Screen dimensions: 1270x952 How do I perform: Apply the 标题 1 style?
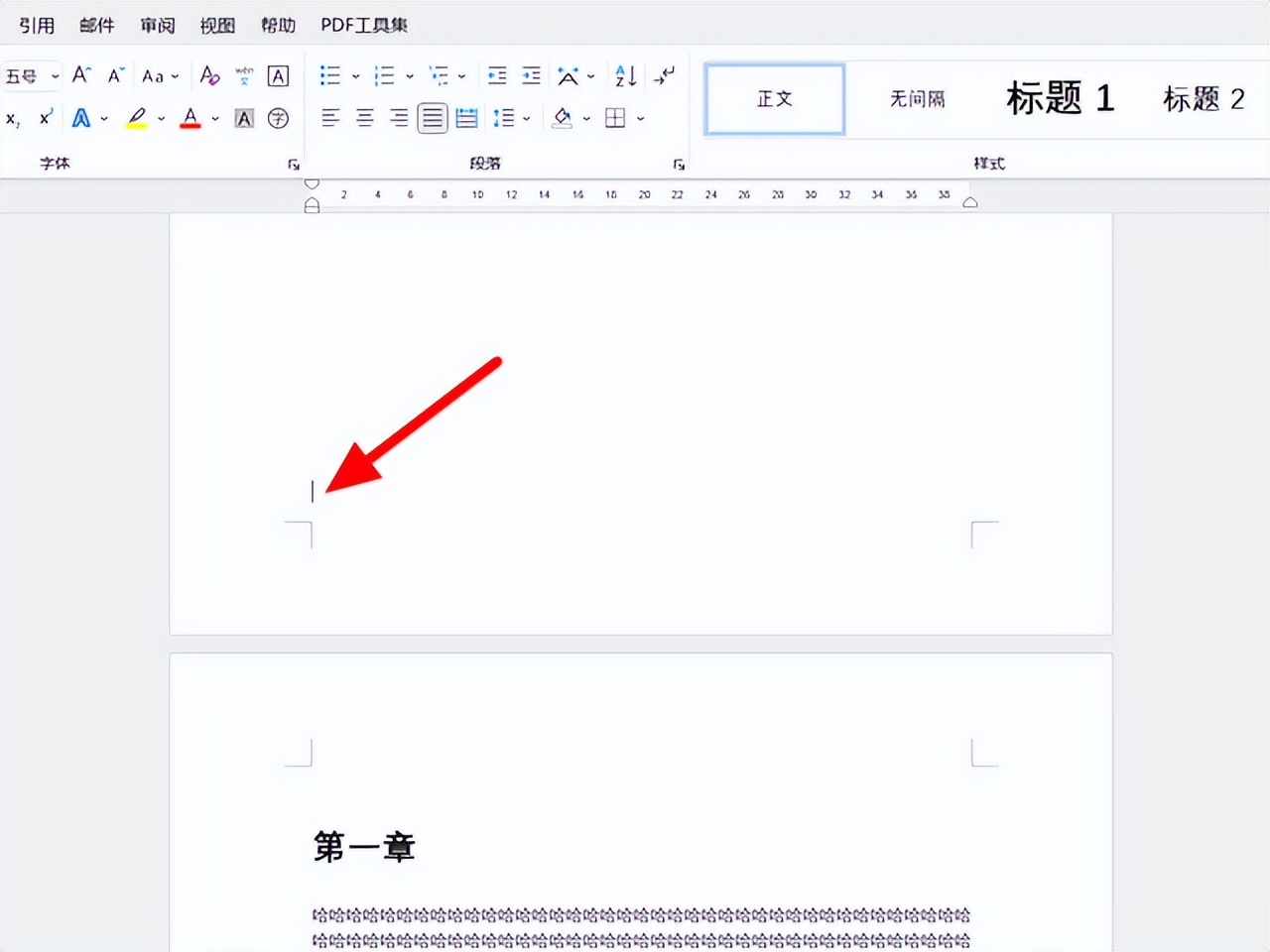pyautogui.click(x=1059, y=99)
